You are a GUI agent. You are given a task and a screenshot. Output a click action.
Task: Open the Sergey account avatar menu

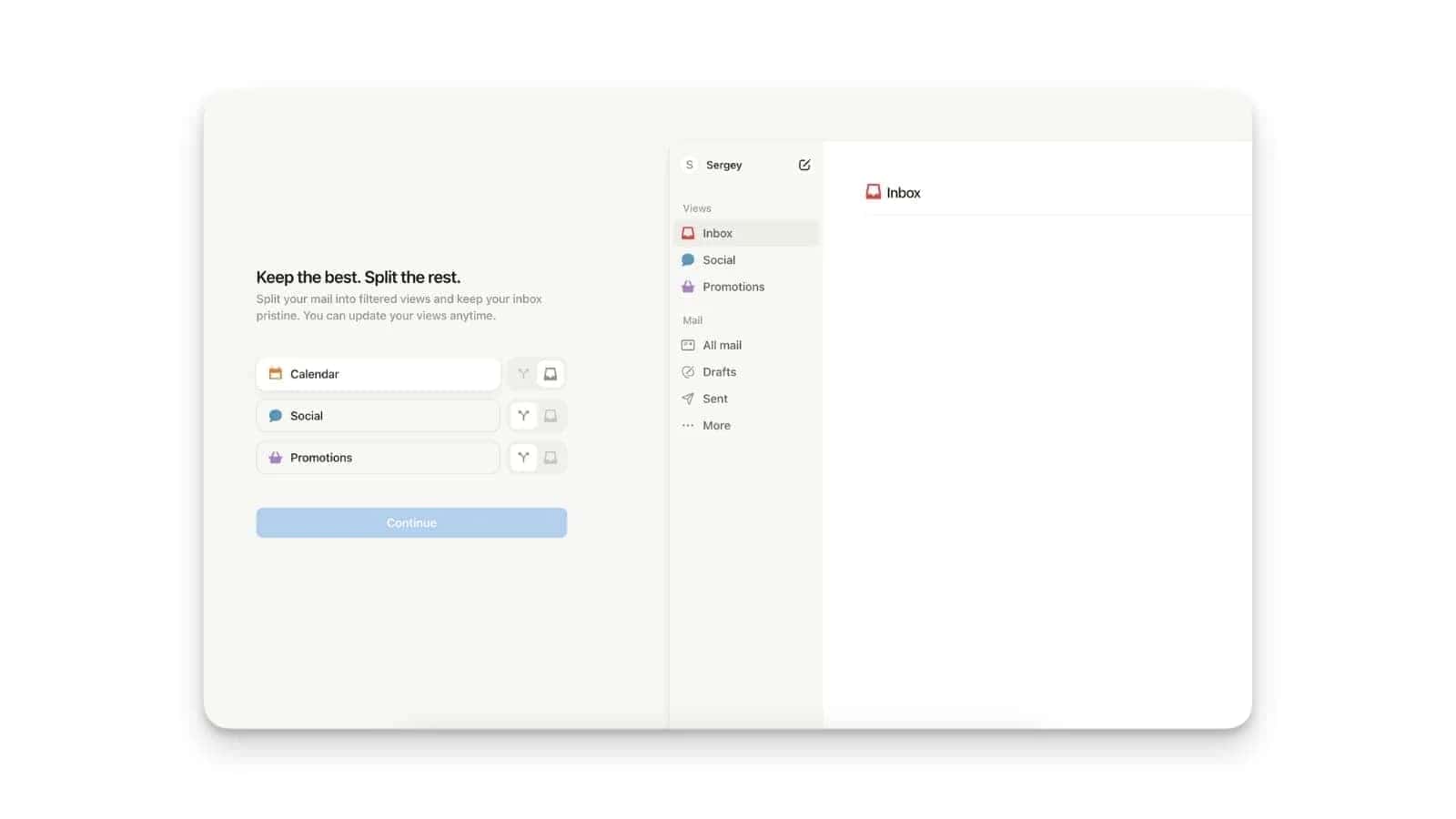[x=689, y=165]
